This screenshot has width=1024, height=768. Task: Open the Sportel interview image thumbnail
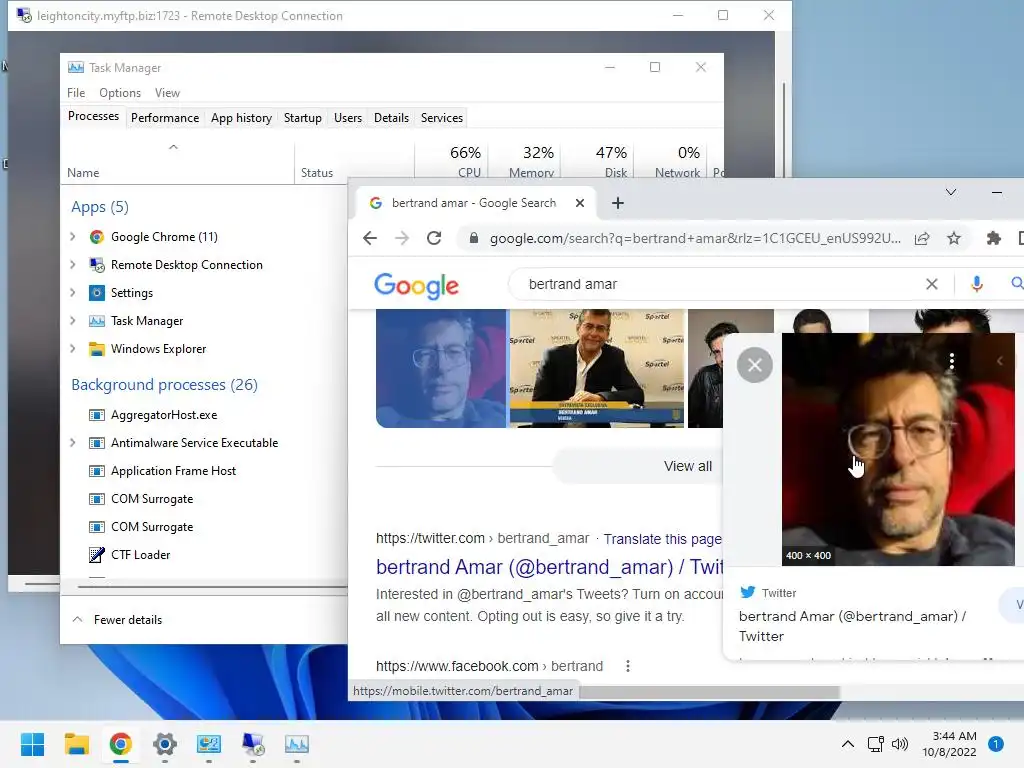point(596,368)
